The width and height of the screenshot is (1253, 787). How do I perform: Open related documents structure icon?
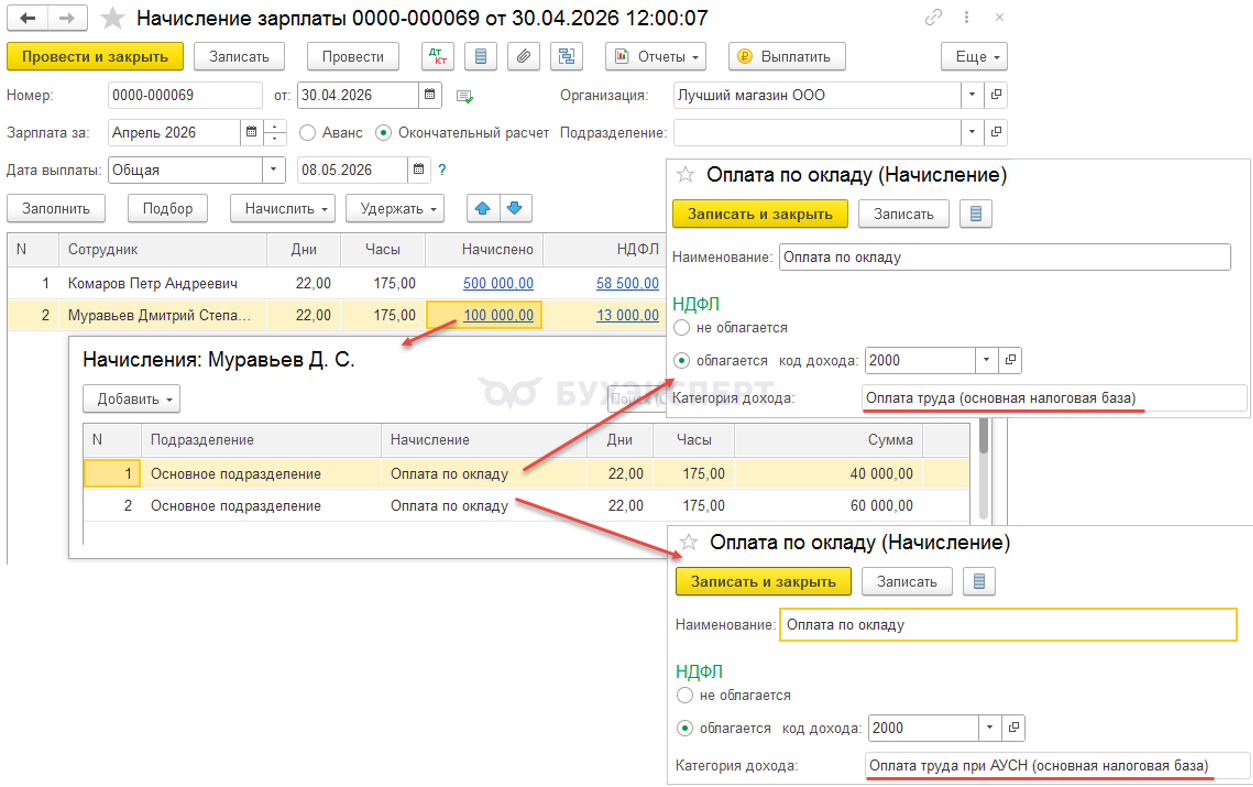coord(567,56)
